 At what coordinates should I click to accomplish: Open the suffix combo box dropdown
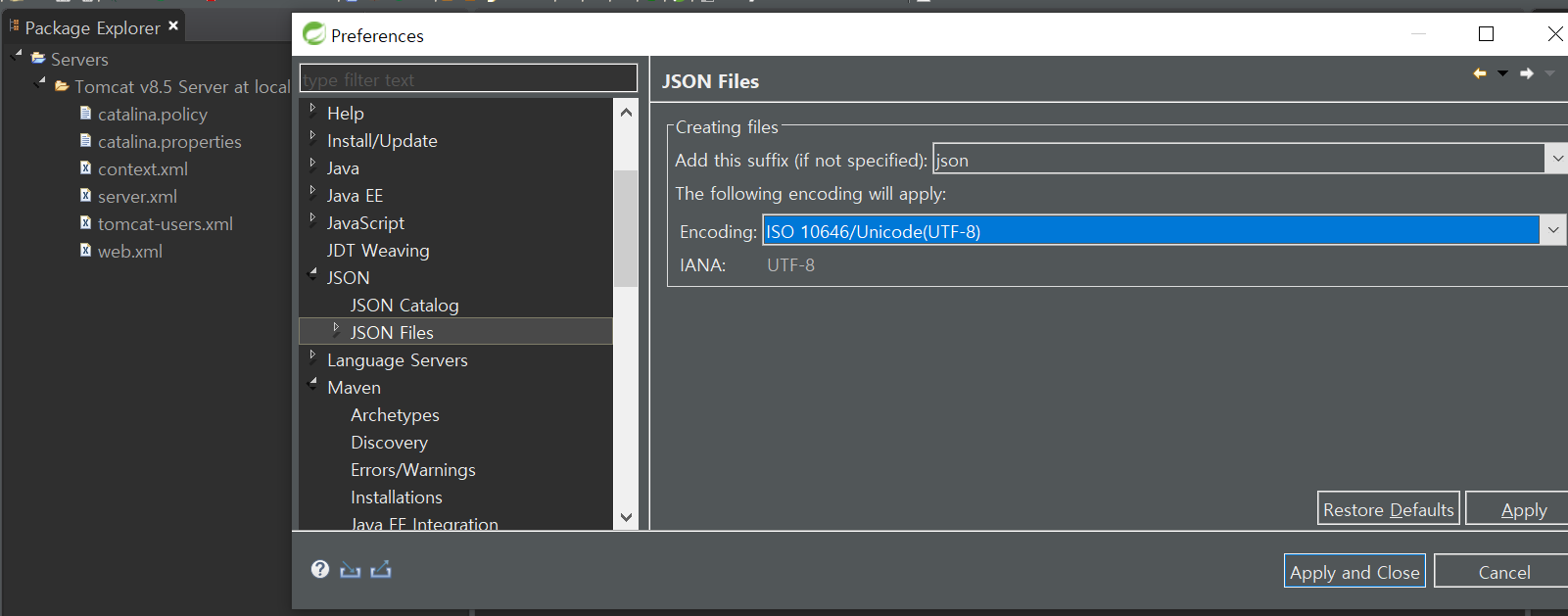[1556, 158]
